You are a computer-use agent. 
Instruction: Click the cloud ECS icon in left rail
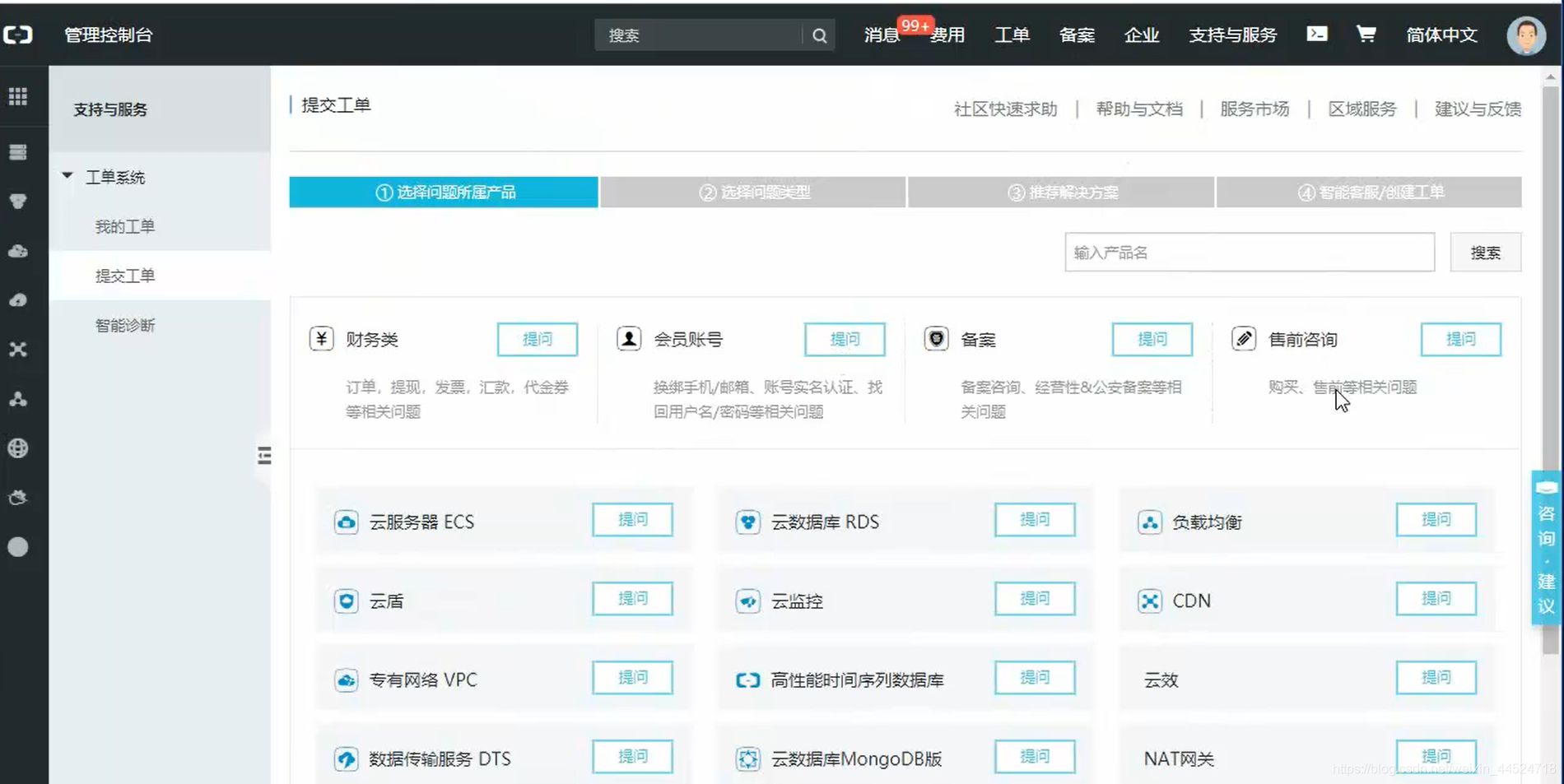tap(18, 251)
